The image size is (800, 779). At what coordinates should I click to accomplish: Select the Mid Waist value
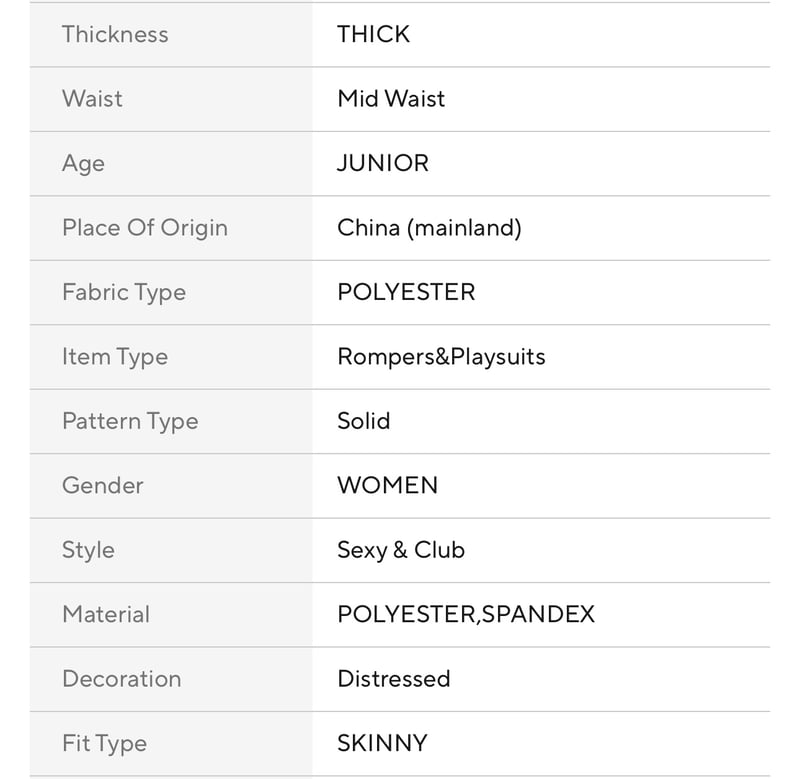point(391,99)
